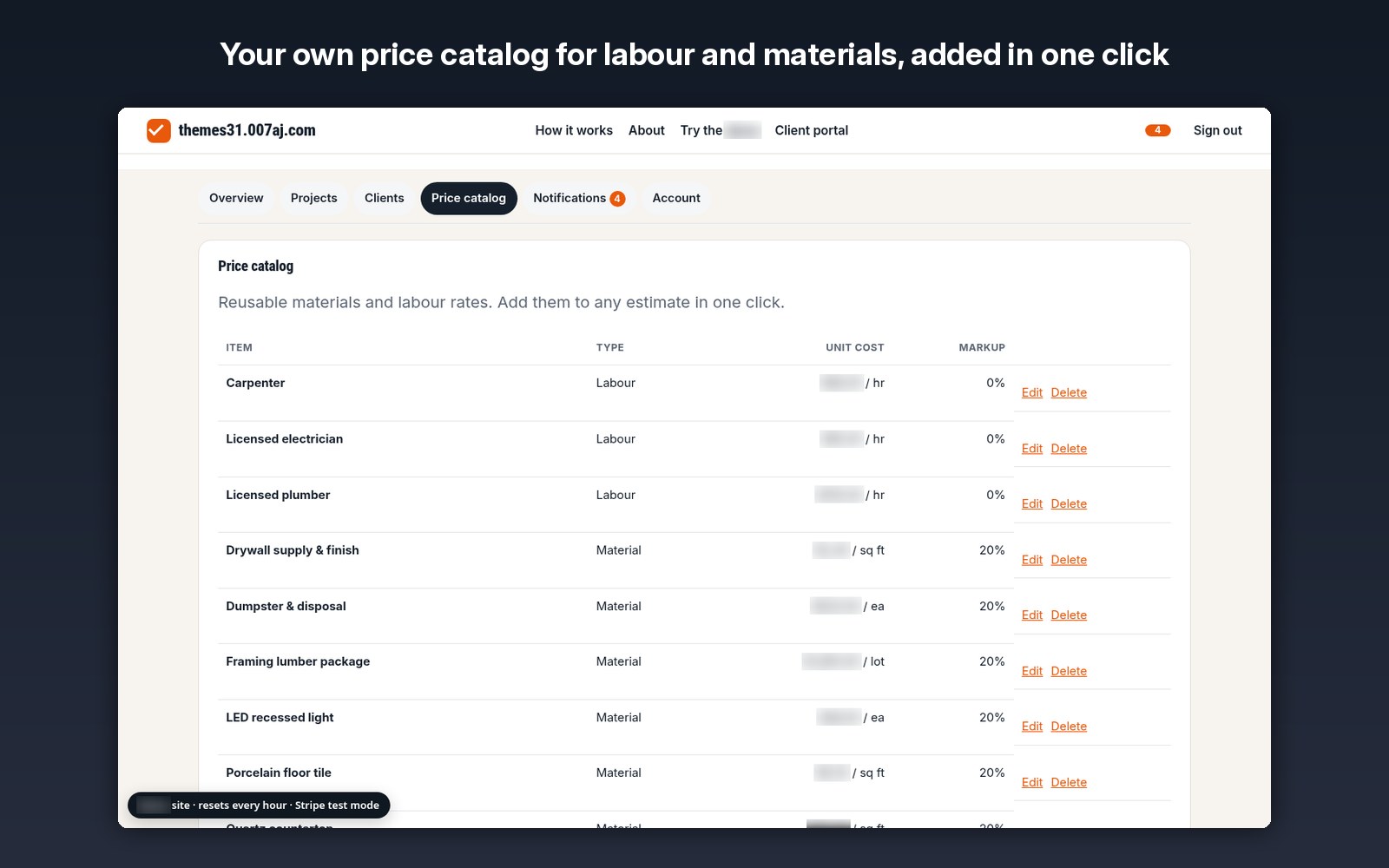
Task: Edit the Porcelain floor tile item
Action: (x=1032, y=782)
